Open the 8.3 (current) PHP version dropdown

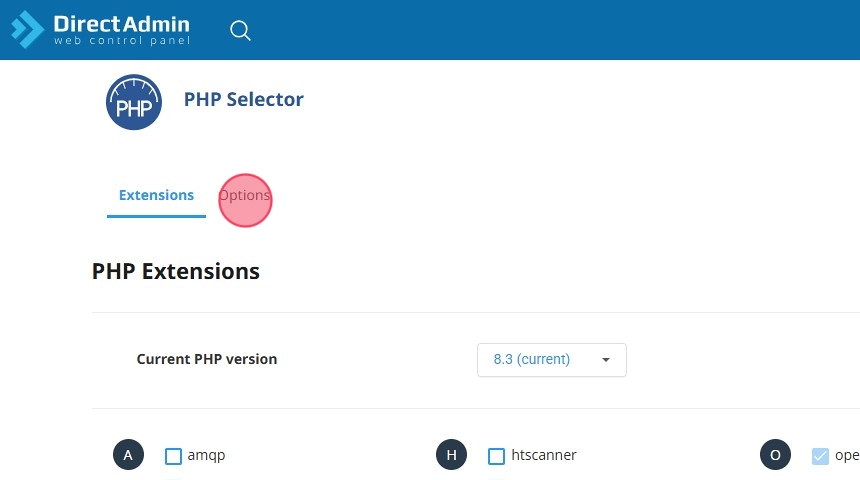551,360
